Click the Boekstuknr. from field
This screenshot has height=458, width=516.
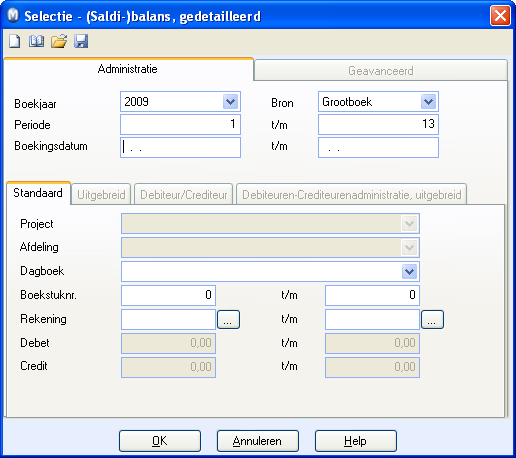168,295
